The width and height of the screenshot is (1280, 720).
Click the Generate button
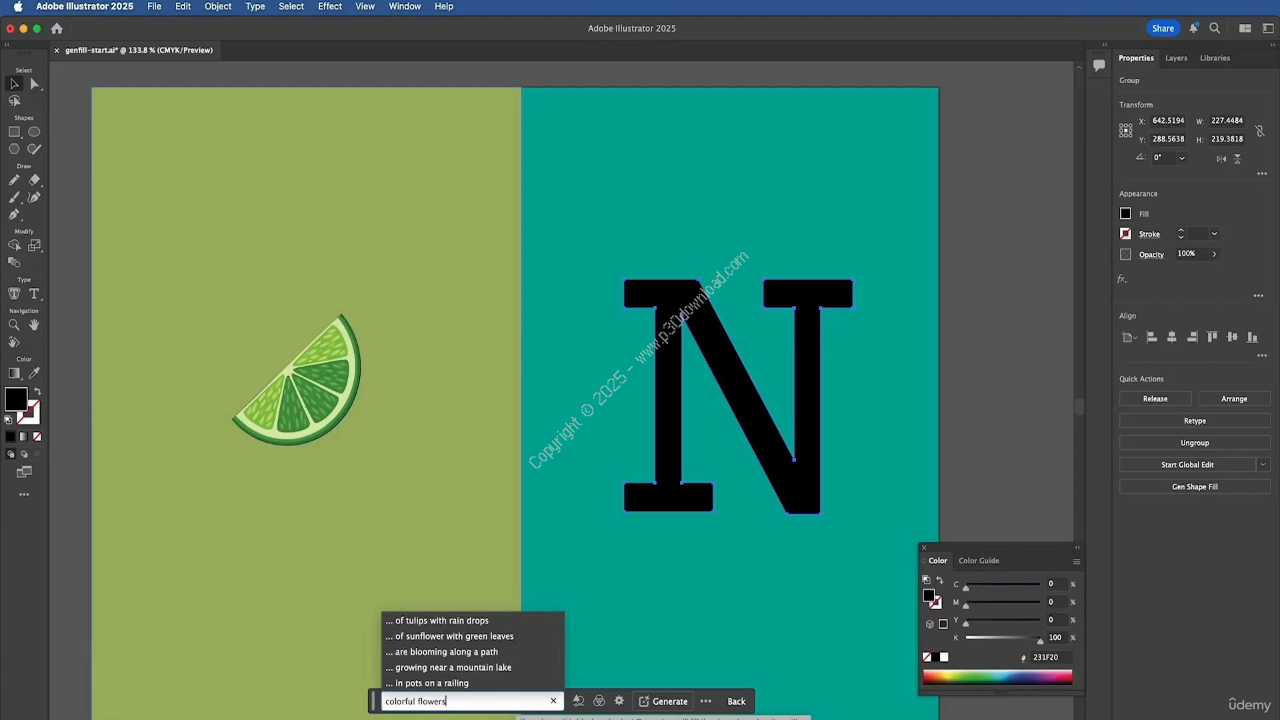click(x=663, y=701)
